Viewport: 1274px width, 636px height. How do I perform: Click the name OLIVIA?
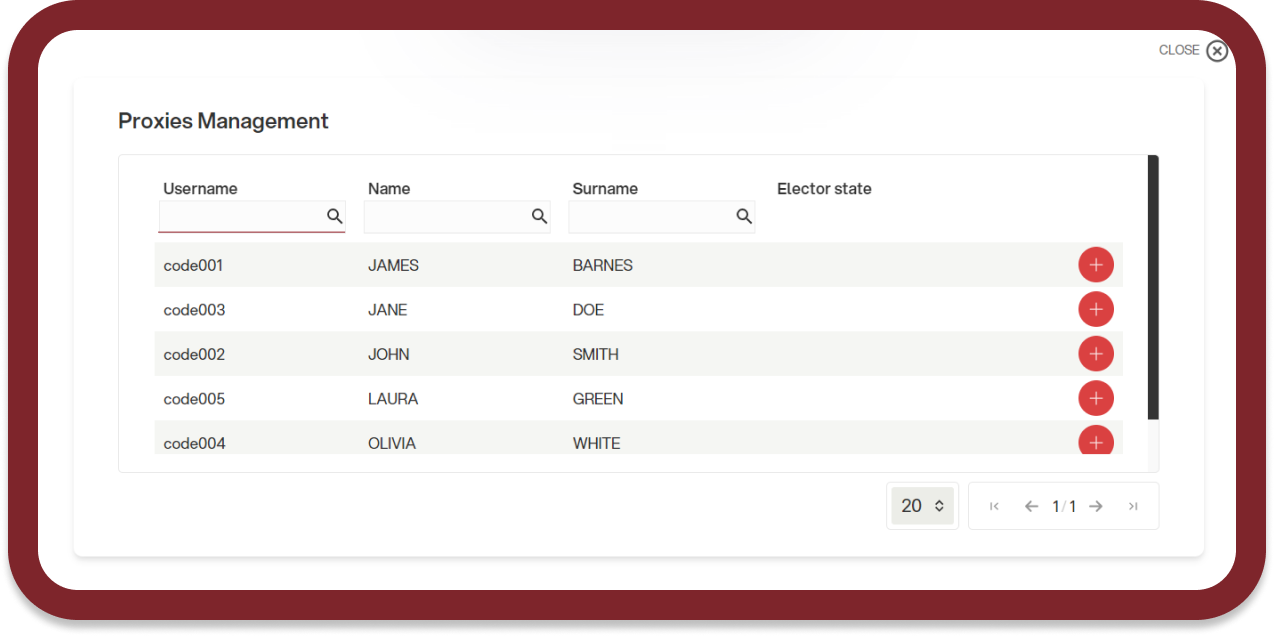click(x=392, y=443)
